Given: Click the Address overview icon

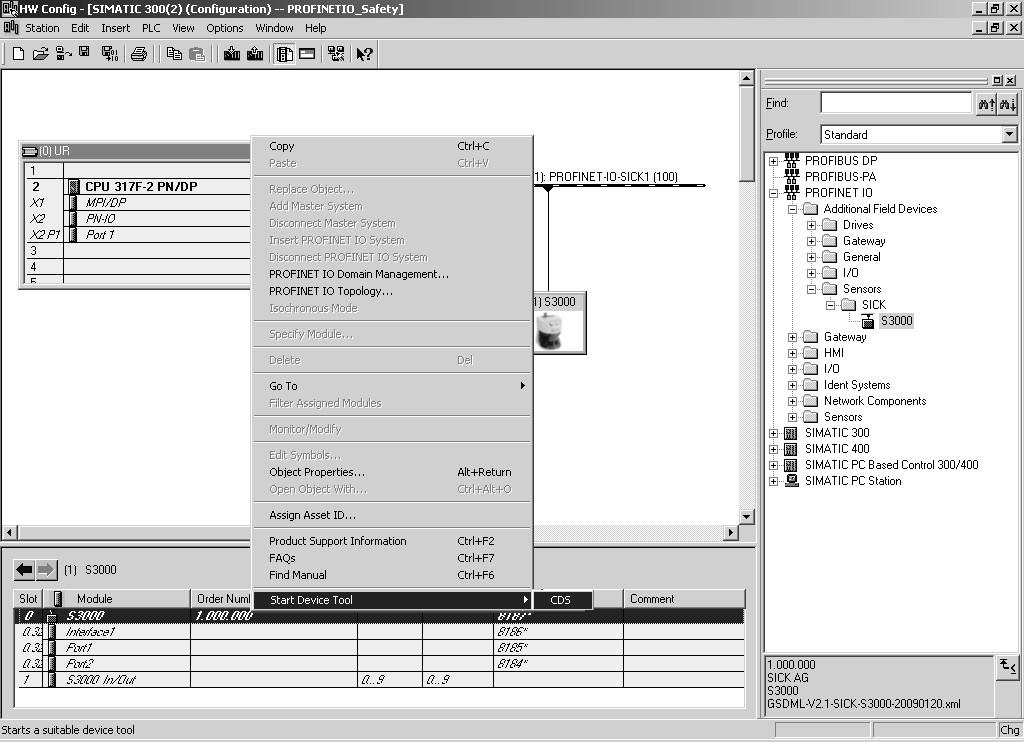Looking at the screenshot, I should pyautogui.click(x=307, y=54).
